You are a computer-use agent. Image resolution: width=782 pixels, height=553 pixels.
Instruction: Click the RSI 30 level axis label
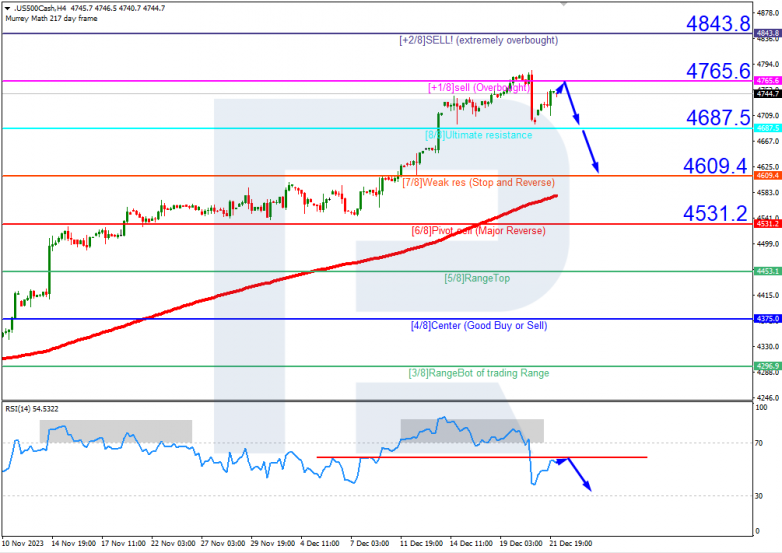[759, 496]
